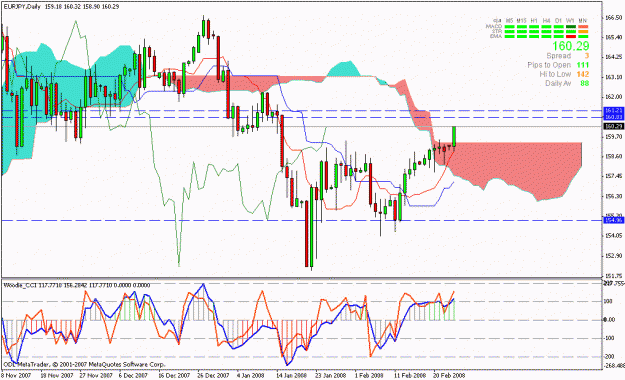Viewport: 625px width, 380px height.
Task: Click the Daily Av label
Action: click(x=558, y=83)
